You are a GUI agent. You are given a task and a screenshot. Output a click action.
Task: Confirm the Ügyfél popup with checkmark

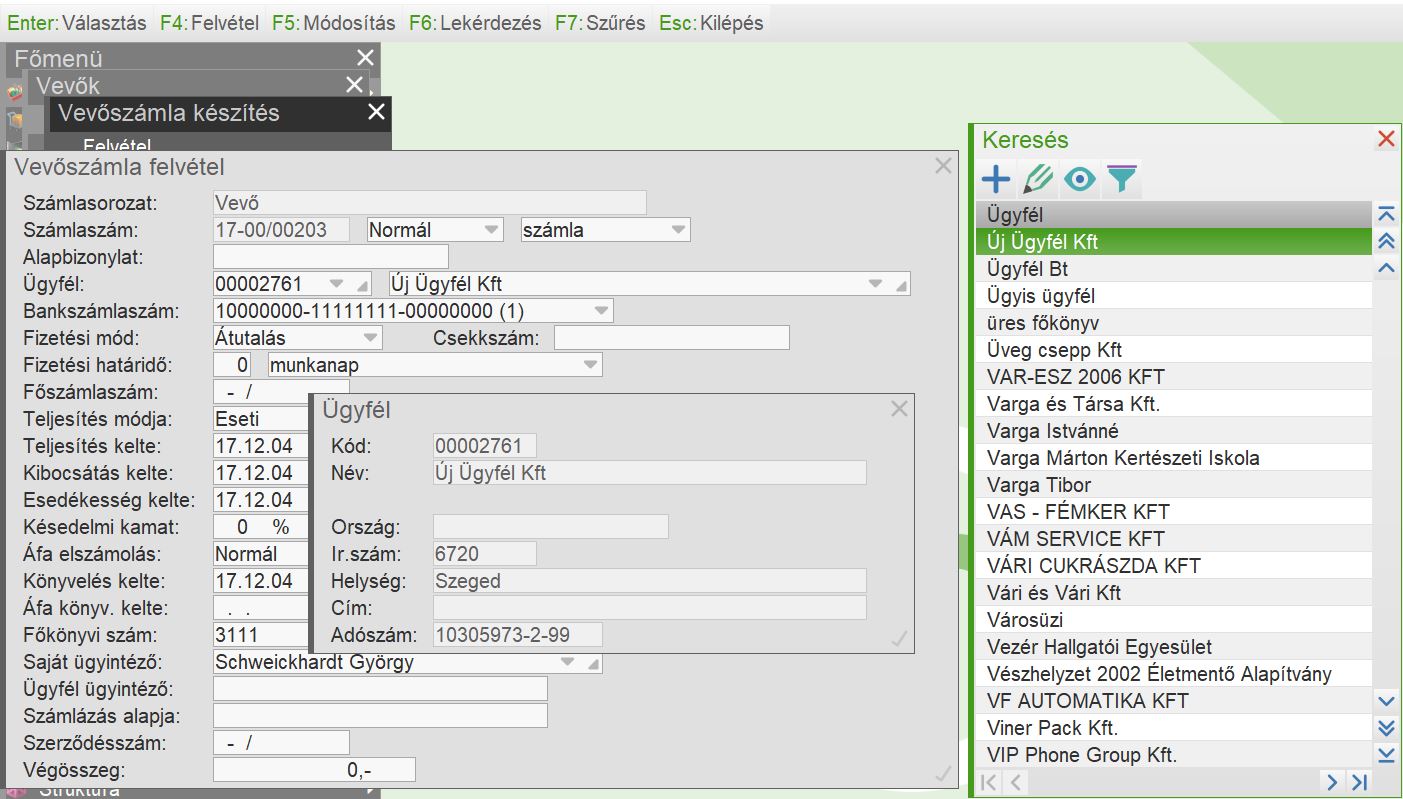(899, 638)
